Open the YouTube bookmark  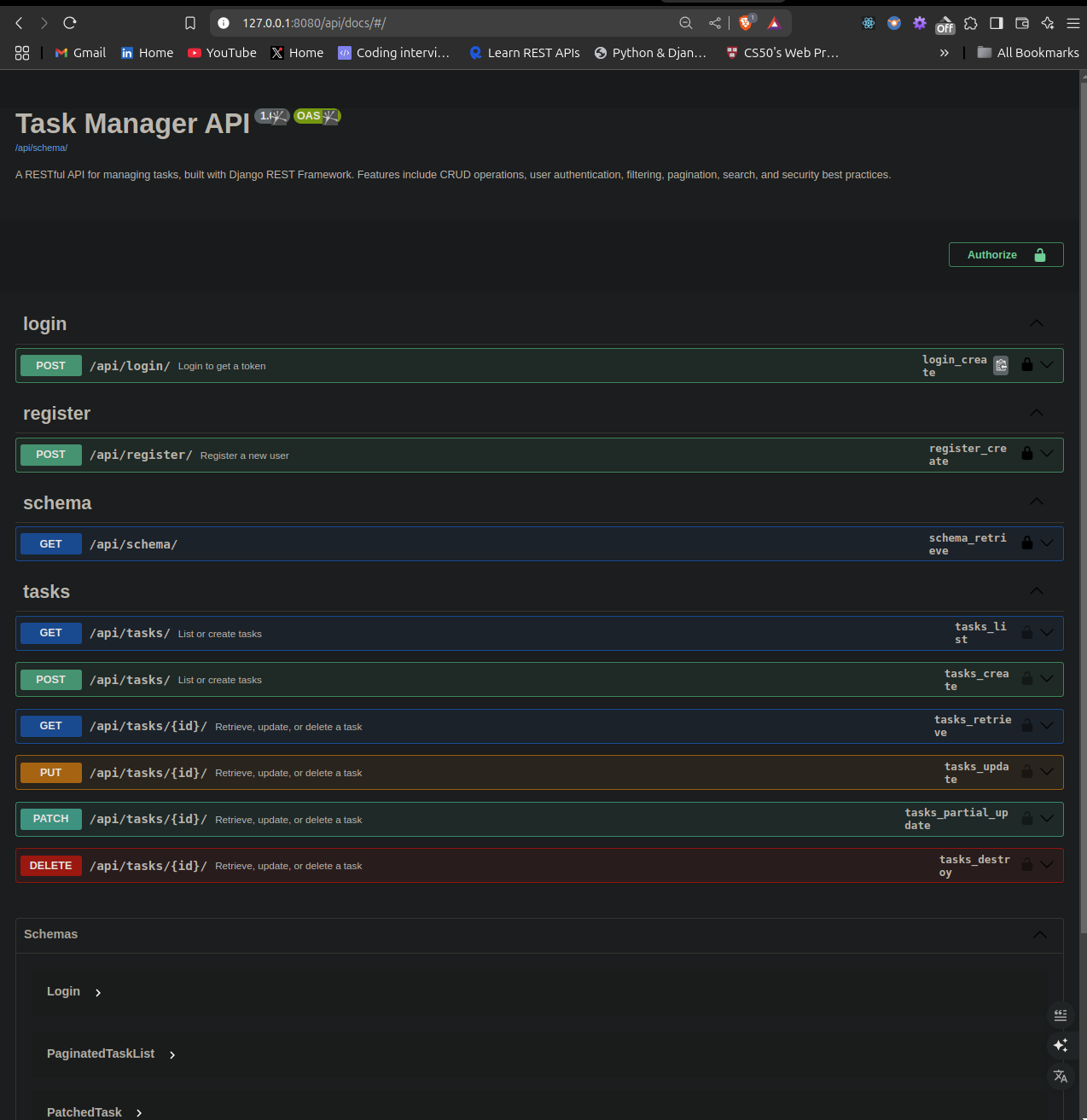(x=222, y=53)
